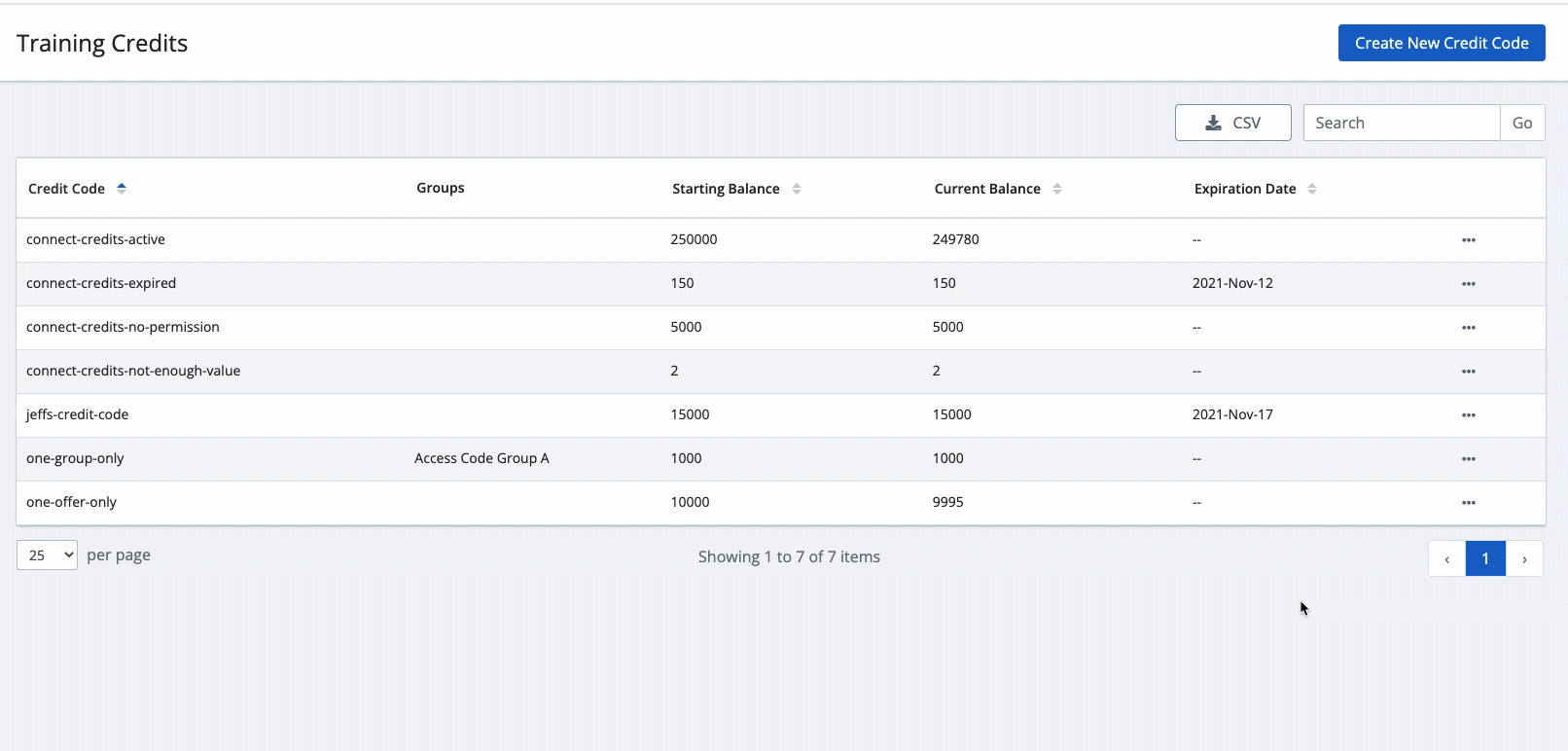Expand the 25 per page dropdown
This screenshot has width=1568, height=751.
coord(47,555)
